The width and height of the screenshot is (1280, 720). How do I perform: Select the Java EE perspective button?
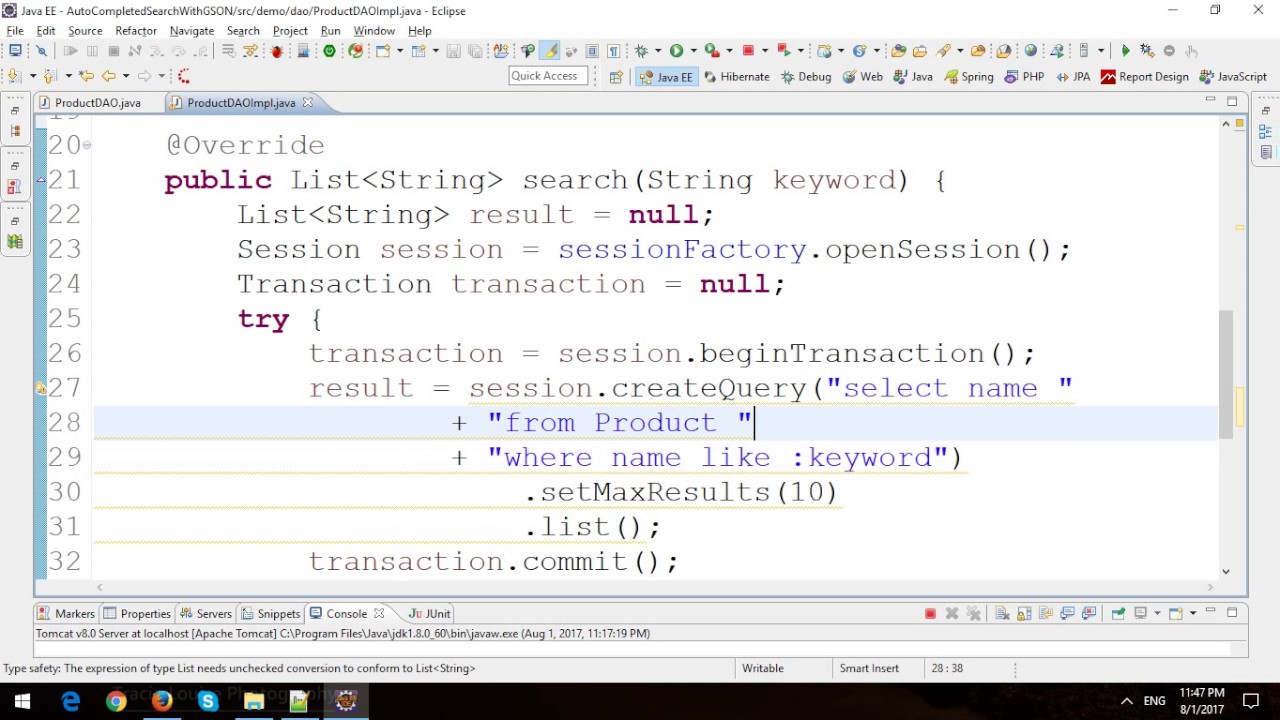coord(666,76)
